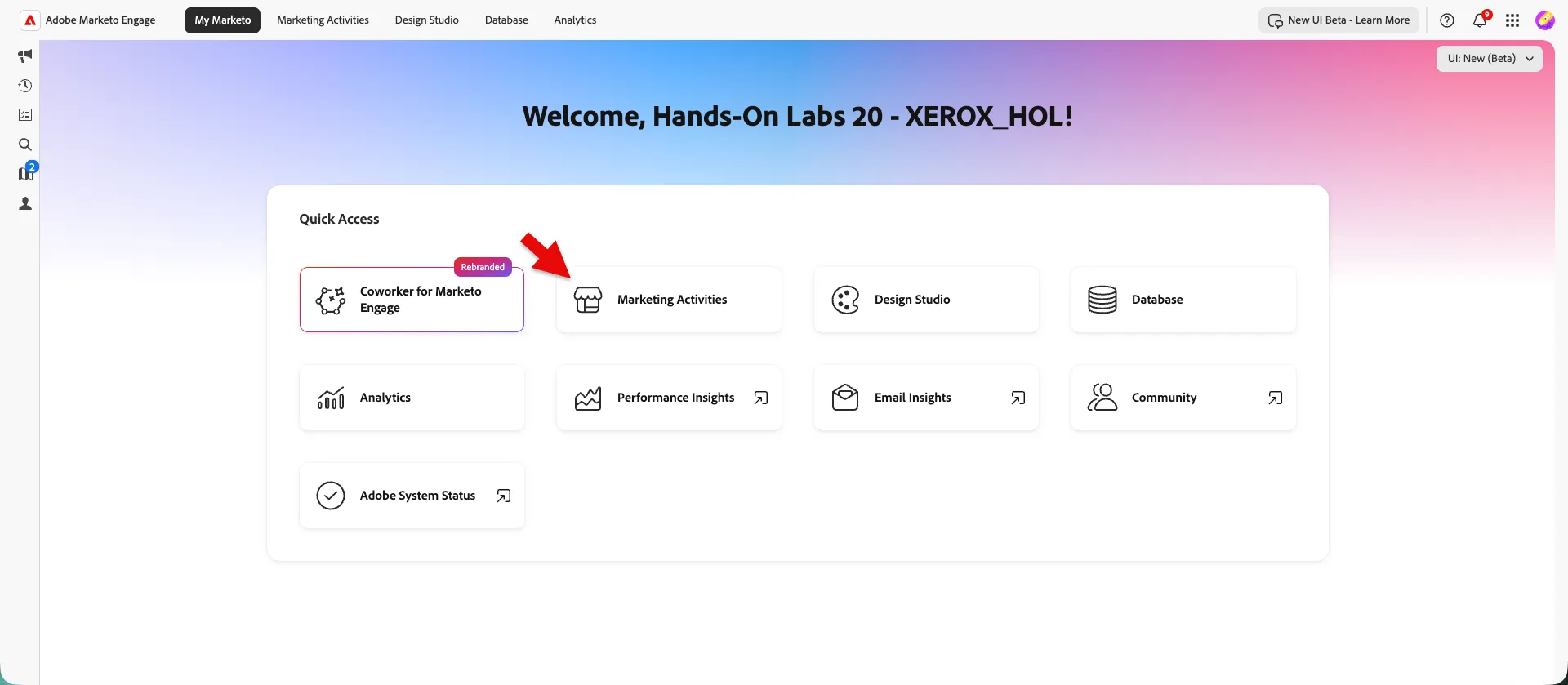Viewport: 1568px width, 685px height.
Task: Open the Design Studio quick access card
Action: (926, 300)
